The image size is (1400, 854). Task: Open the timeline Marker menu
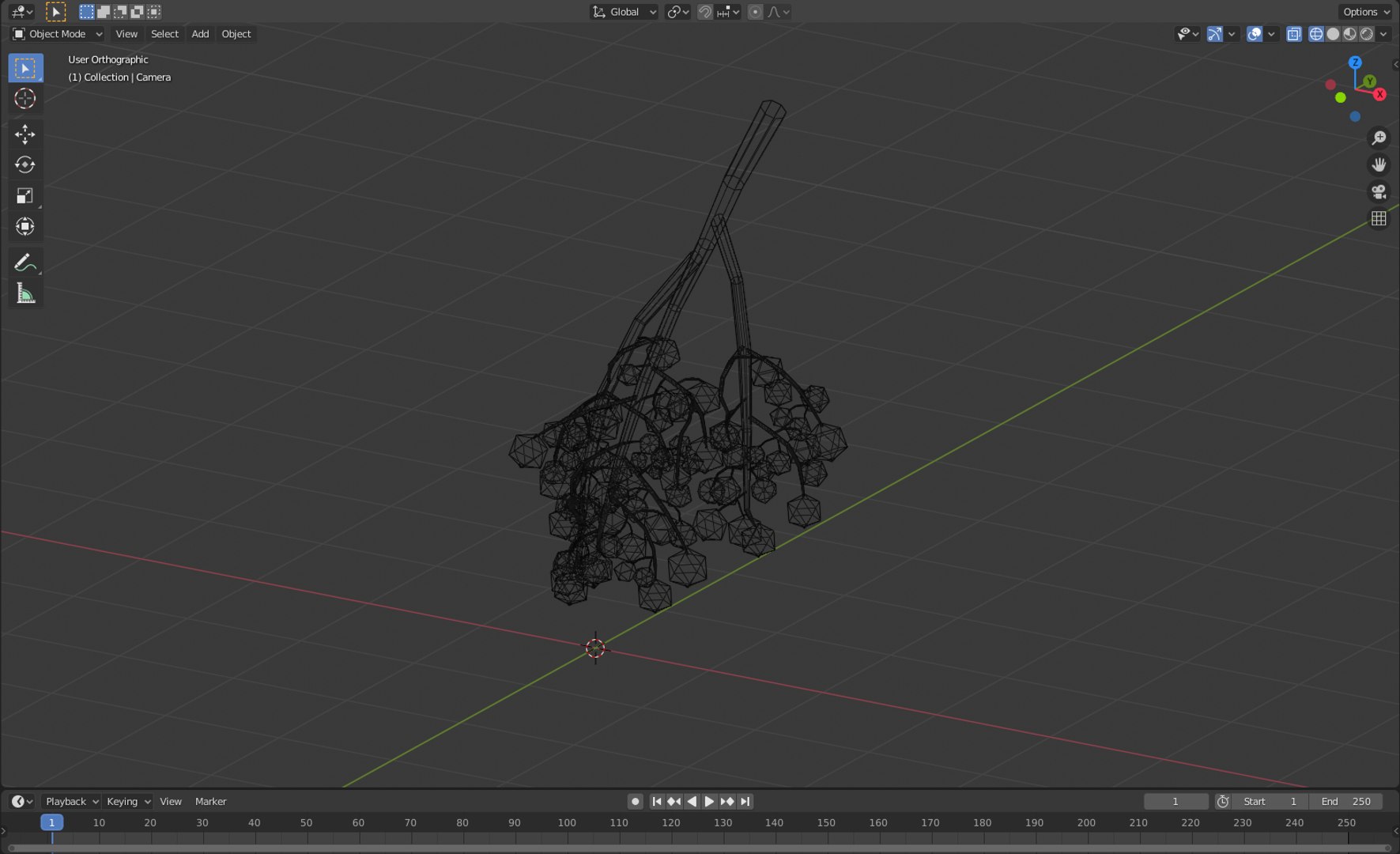pos(210,801)
